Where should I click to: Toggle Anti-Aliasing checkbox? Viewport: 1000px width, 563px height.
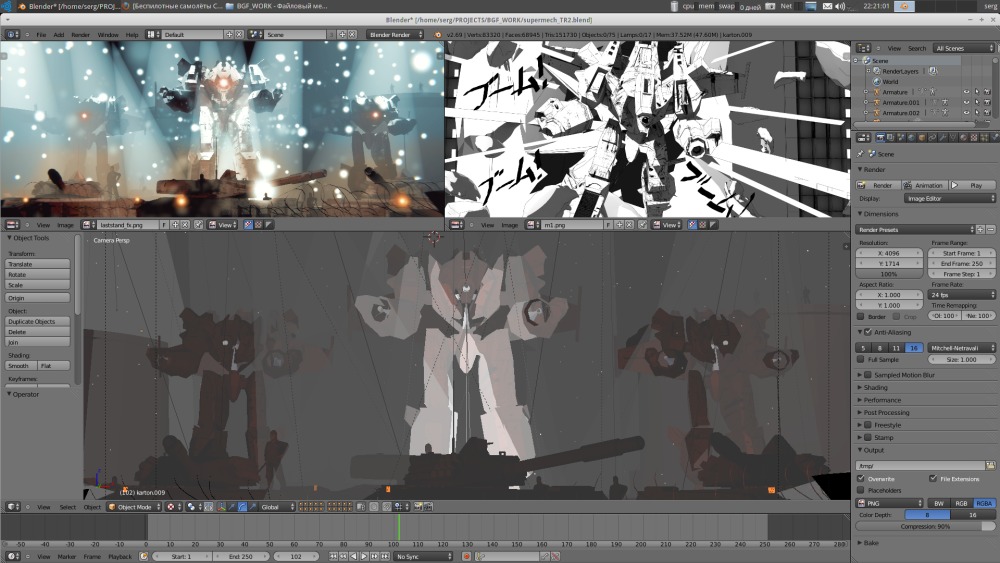[x=868, y=332]
